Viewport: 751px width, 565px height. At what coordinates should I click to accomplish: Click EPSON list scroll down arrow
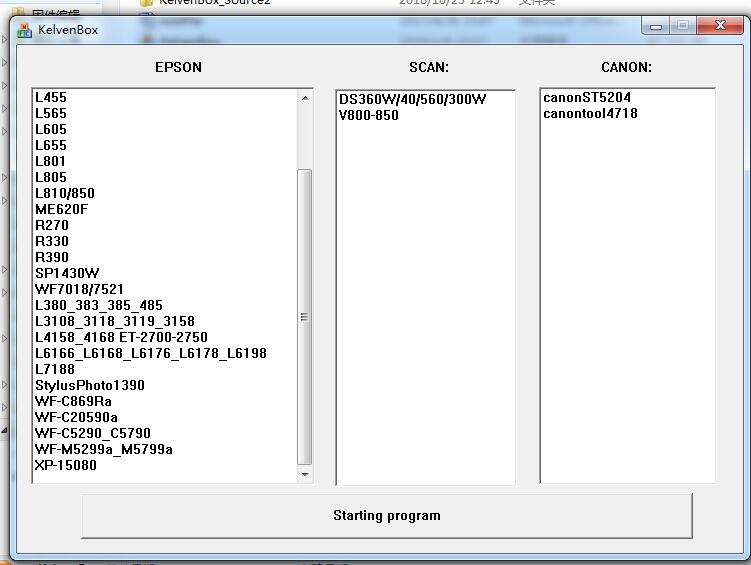pyautogui.click(x=305, y=475)
